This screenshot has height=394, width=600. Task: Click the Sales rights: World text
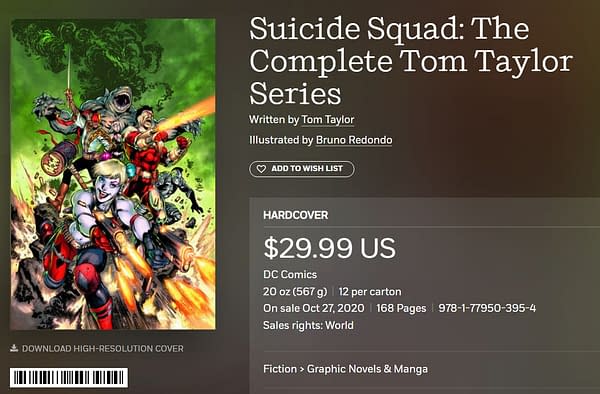coord(308,326)
